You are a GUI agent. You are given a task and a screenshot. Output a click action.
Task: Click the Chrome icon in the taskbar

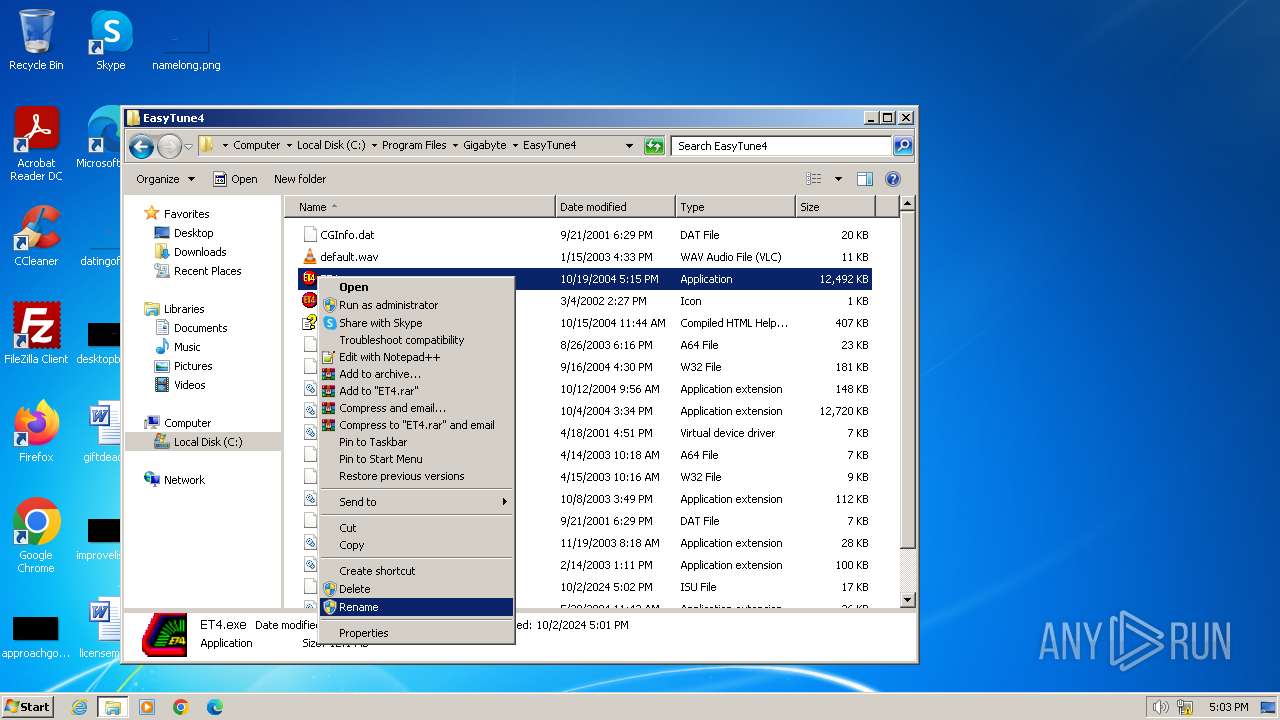click(x=181, y=707)
